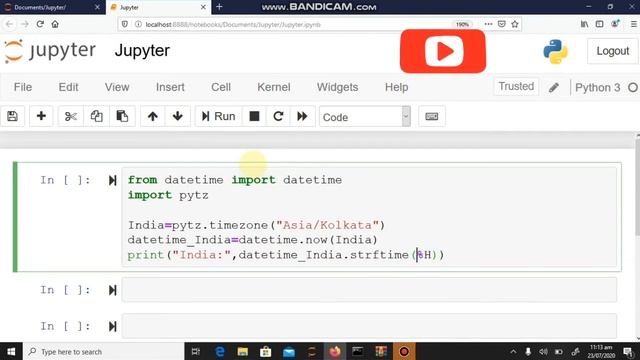Viewport: 640px width, 360px height.
Task: Interrupt the kernel with the stop icon
Action: (x=254, y=116)
